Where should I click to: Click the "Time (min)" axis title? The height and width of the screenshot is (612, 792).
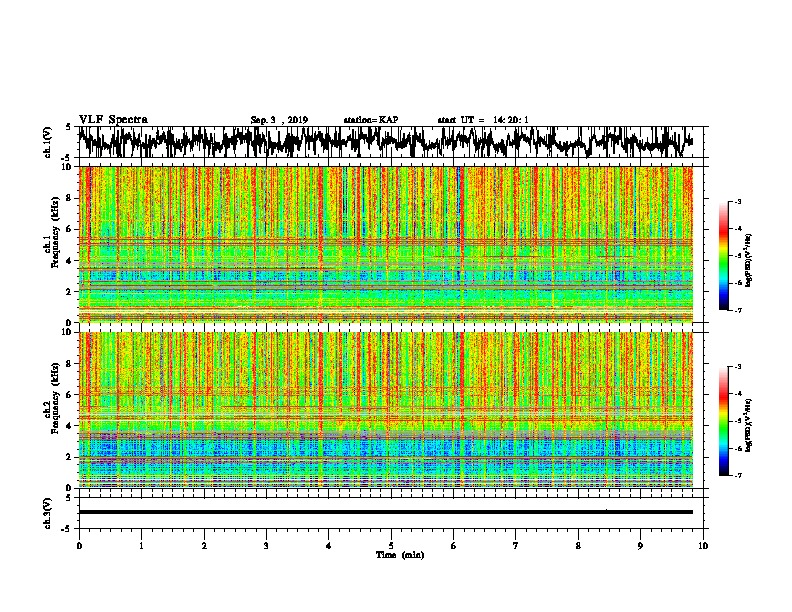400,555
